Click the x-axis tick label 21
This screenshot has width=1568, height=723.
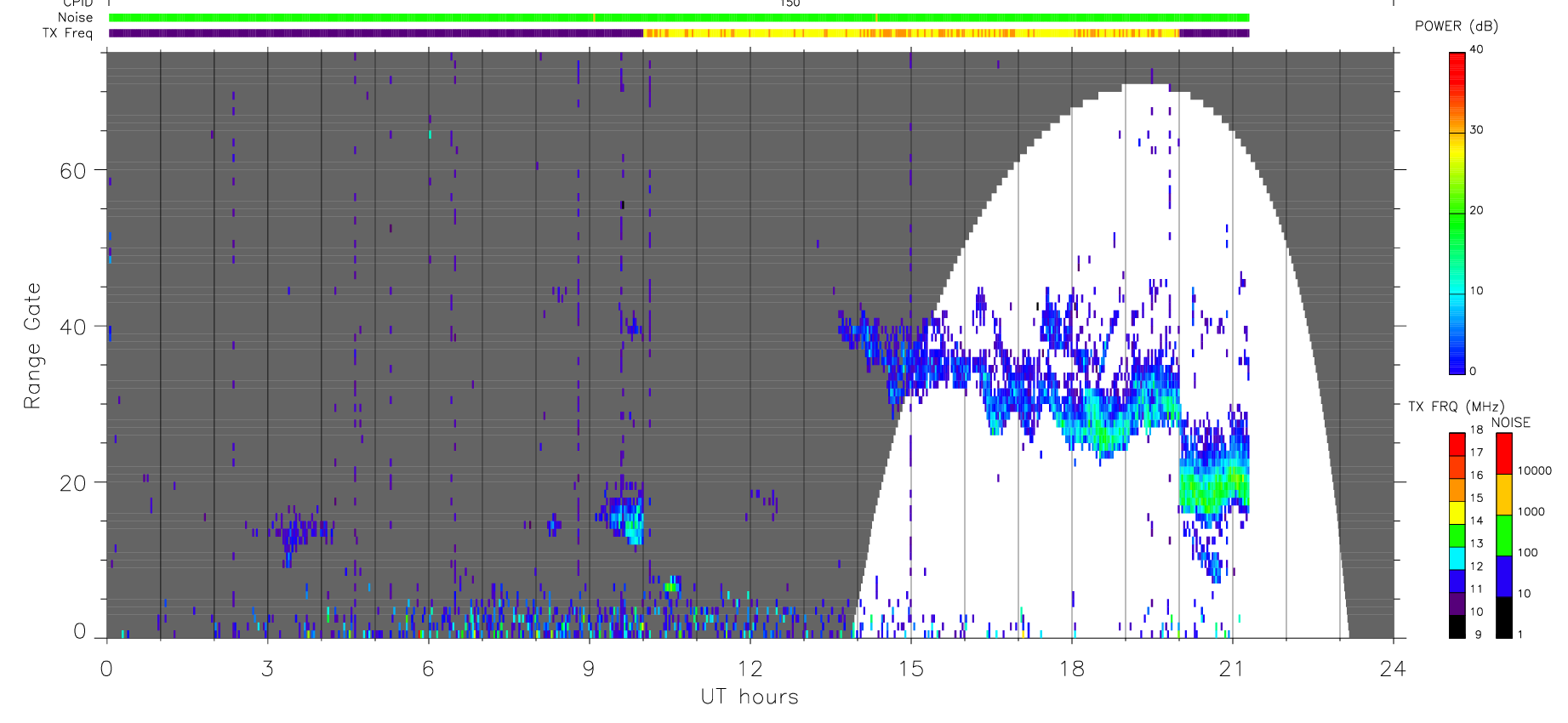tap(1232, 669)
